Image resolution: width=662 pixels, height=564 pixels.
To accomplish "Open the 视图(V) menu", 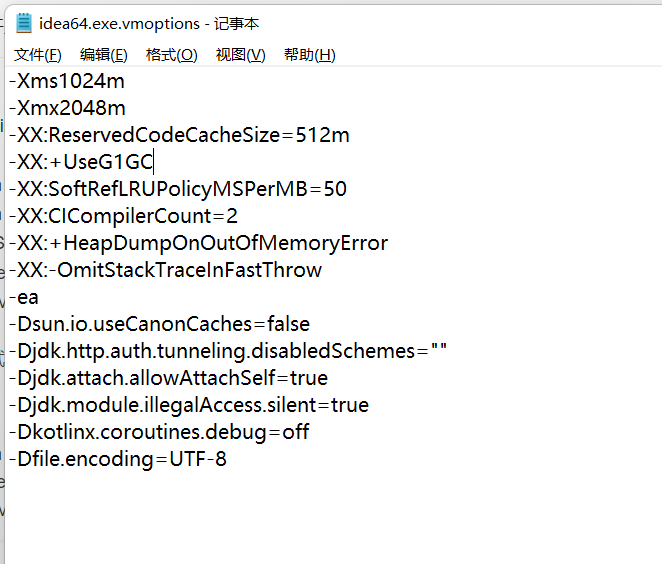I will click(241, 55).
